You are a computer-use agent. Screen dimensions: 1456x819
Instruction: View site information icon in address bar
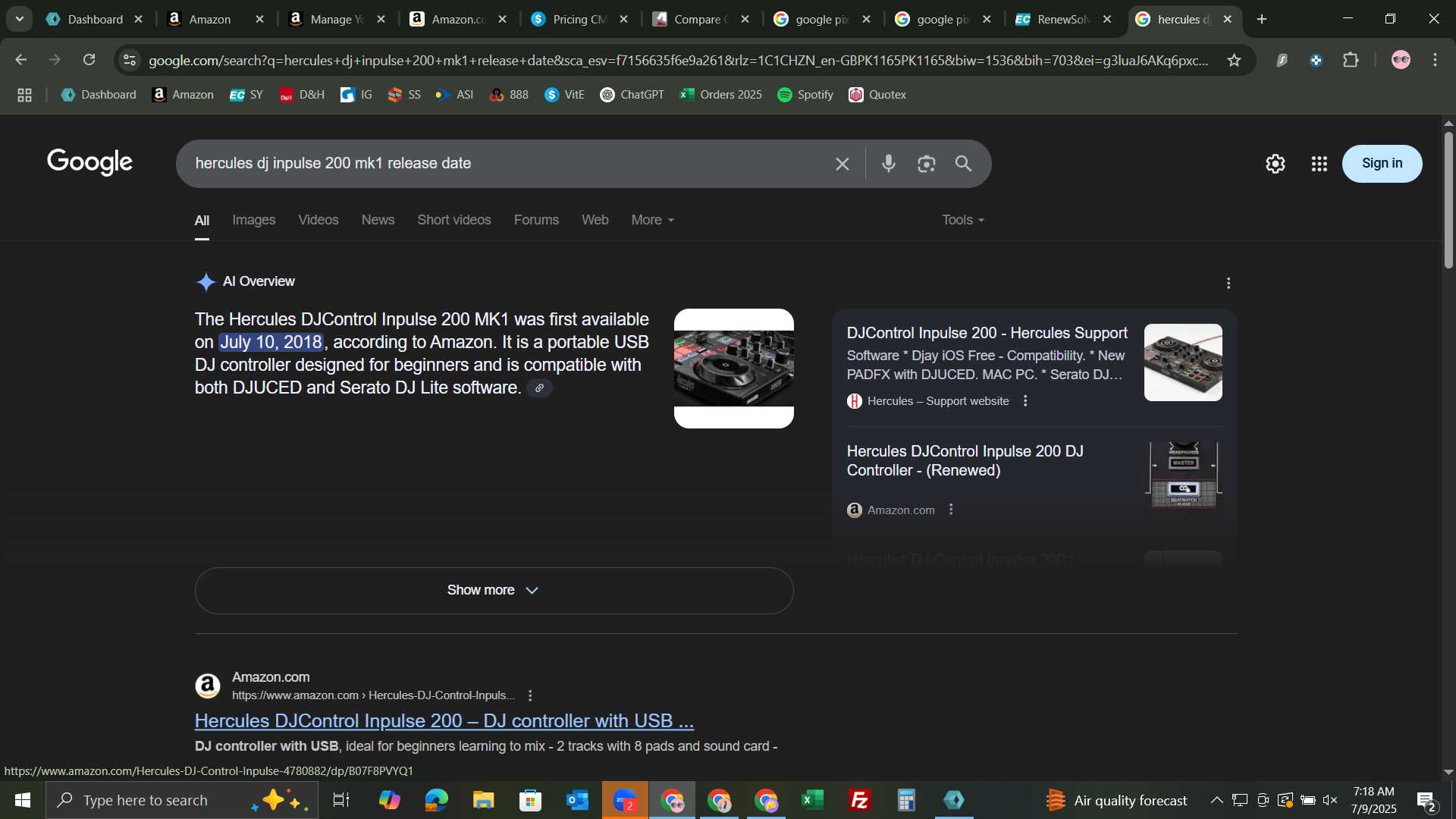(130, 60)
